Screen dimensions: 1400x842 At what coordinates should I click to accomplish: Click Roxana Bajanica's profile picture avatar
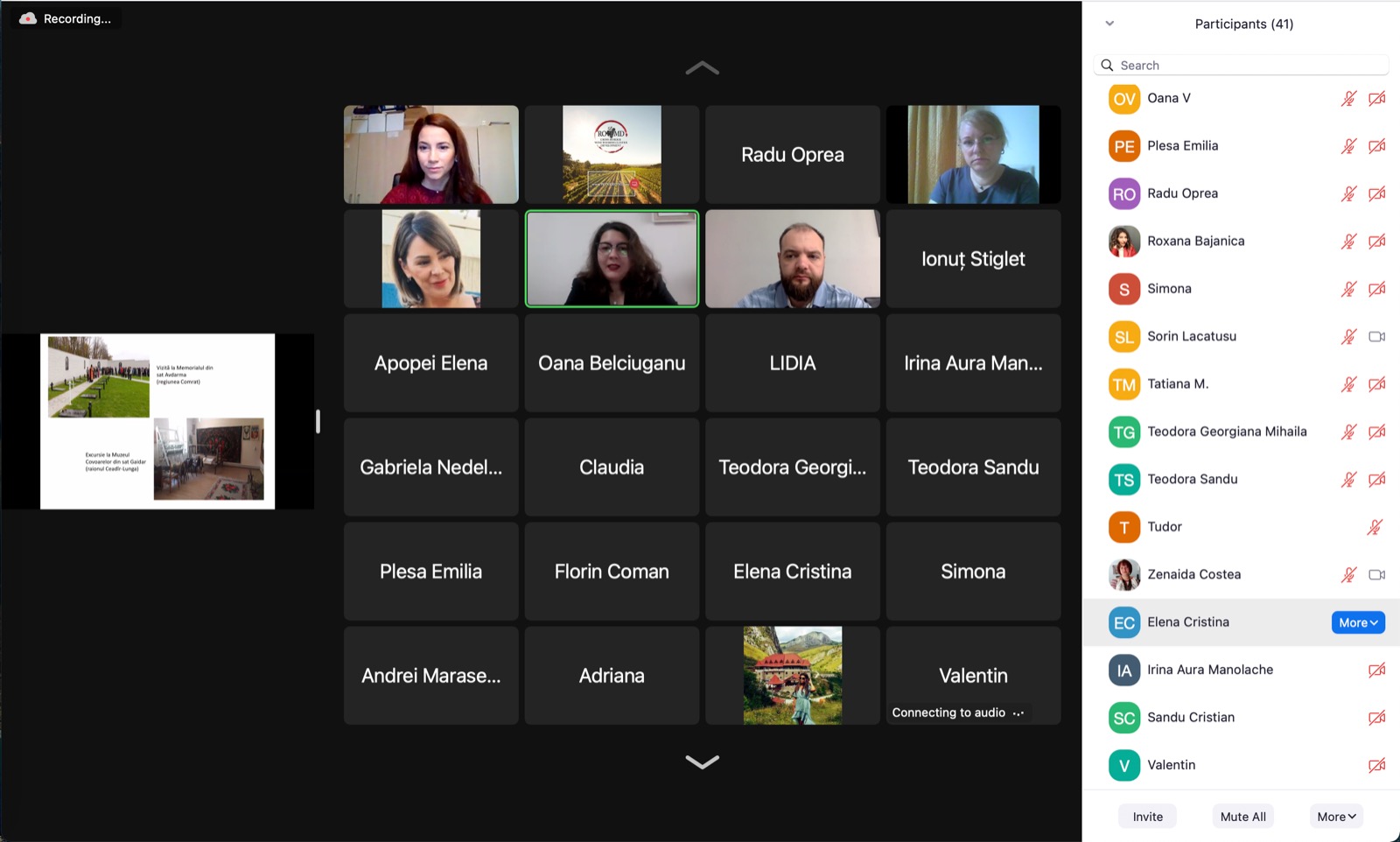pos(1124,242)
